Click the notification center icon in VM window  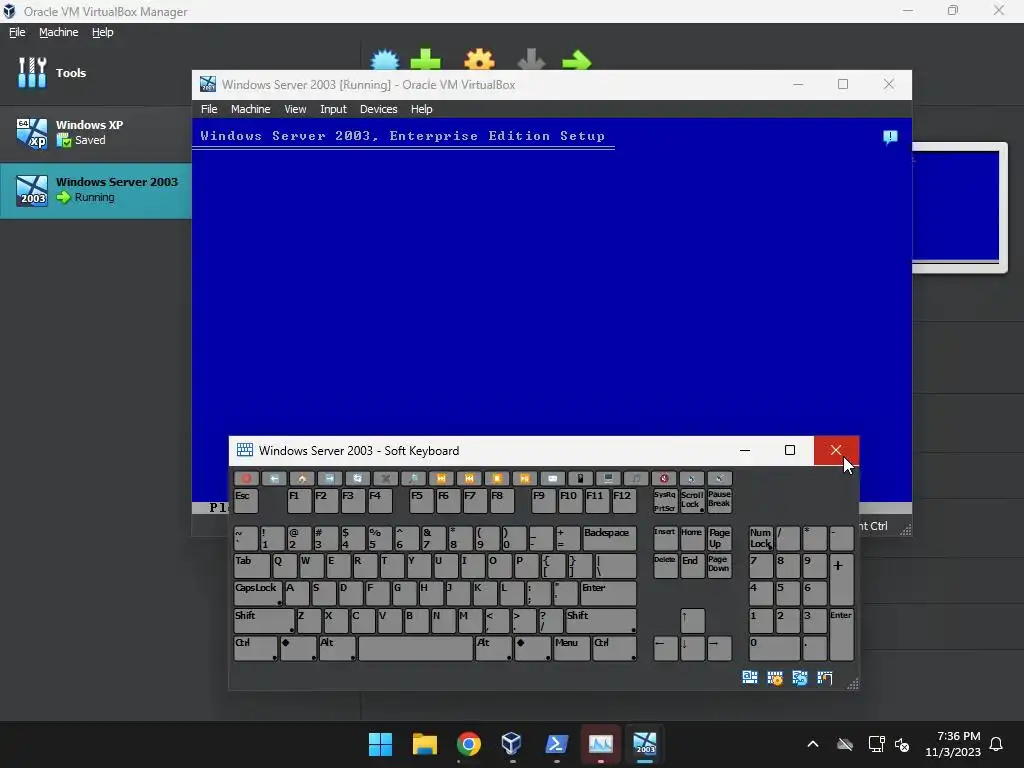point(890,136)
